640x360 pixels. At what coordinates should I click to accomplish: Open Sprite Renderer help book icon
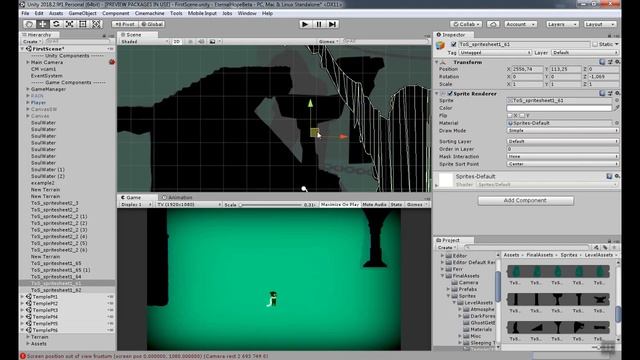coord(602,93)
